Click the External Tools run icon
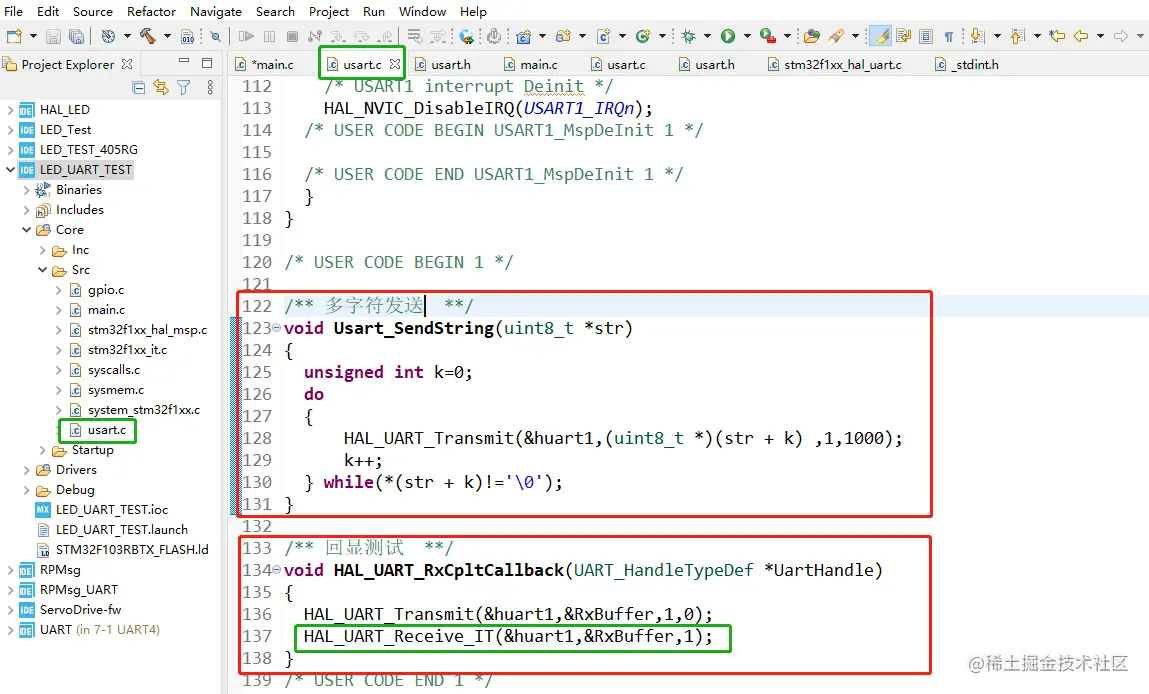 tap(767, 36)
